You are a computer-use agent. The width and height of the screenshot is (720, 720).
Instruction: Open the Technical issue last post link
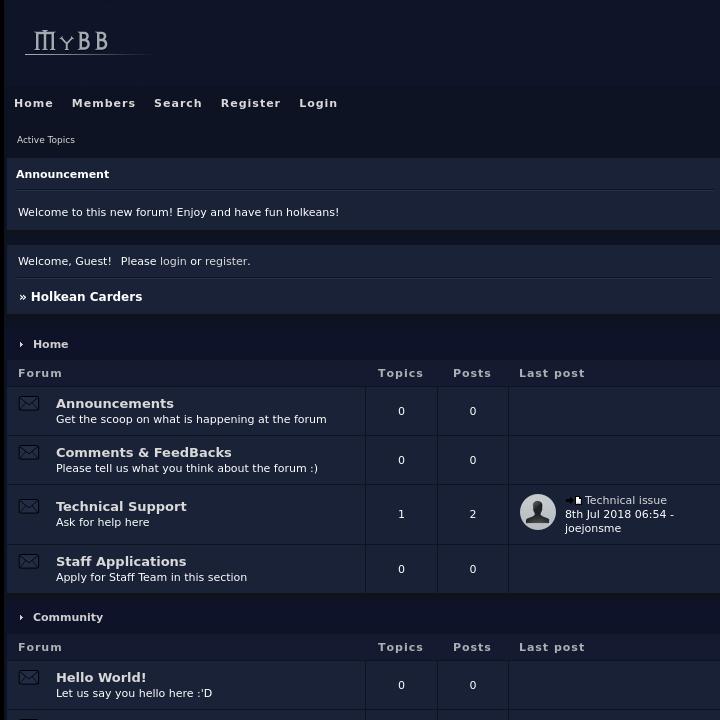[625, 500]
